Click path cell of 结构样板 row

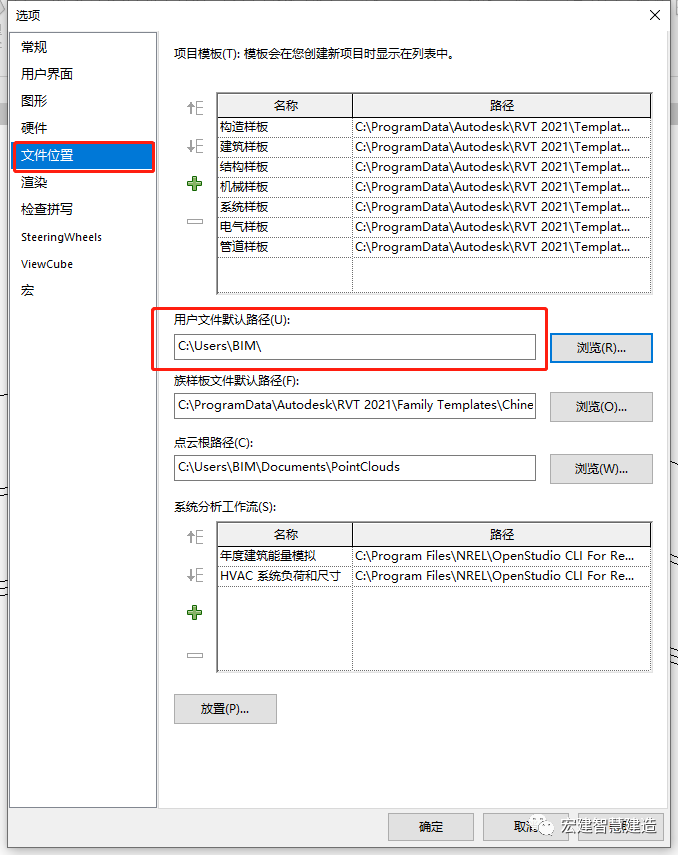(502, 167)
